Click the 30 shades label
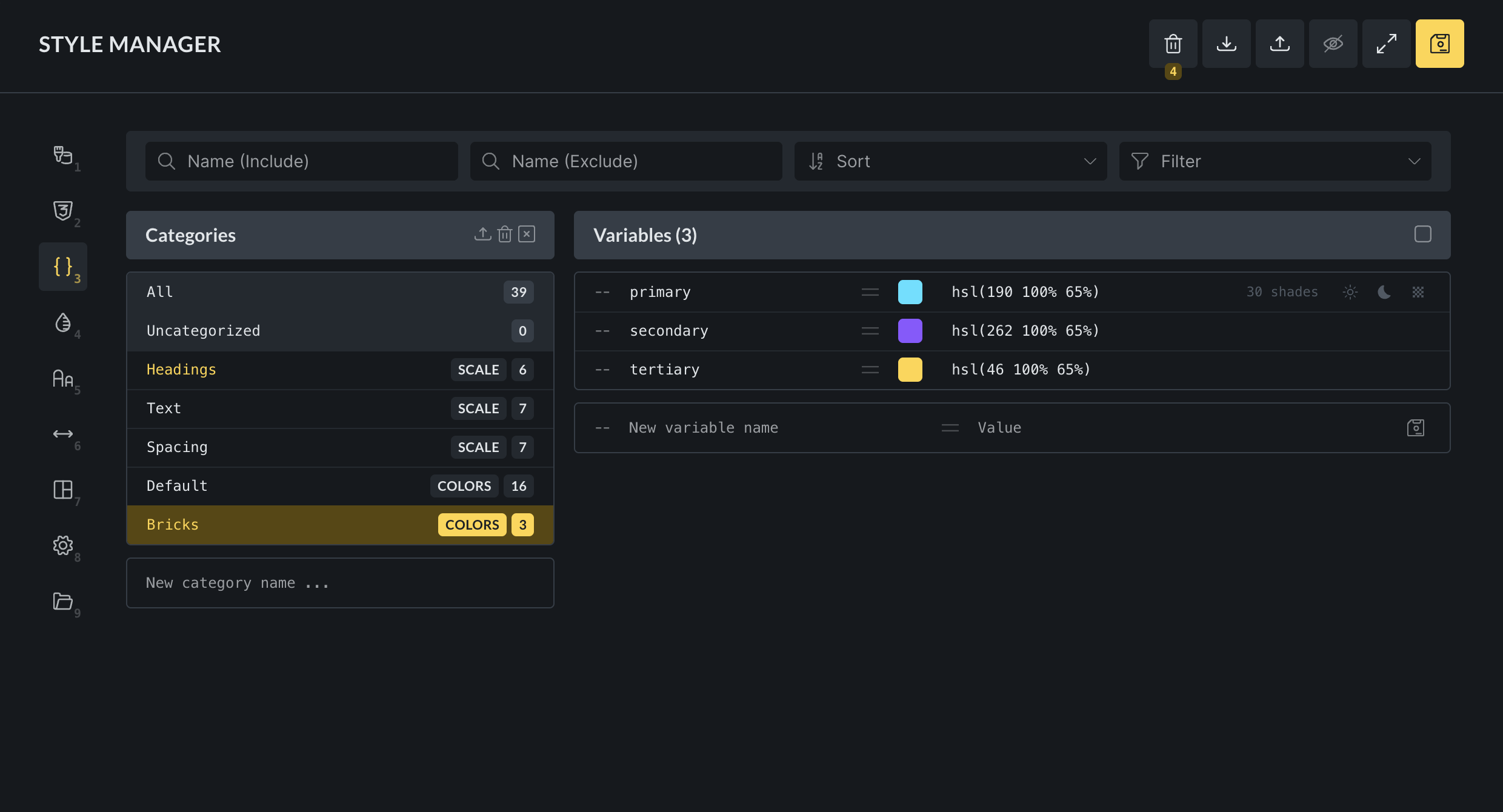 [1282, 292]
